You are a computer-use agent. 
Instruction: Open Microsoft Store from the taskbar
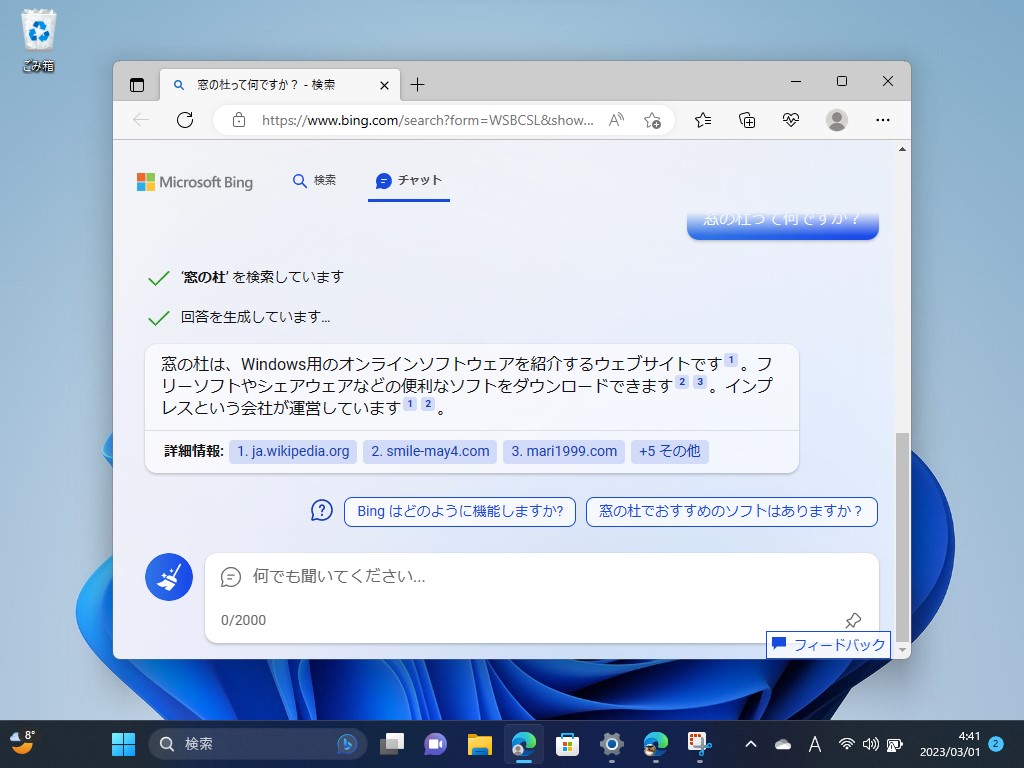566,744
